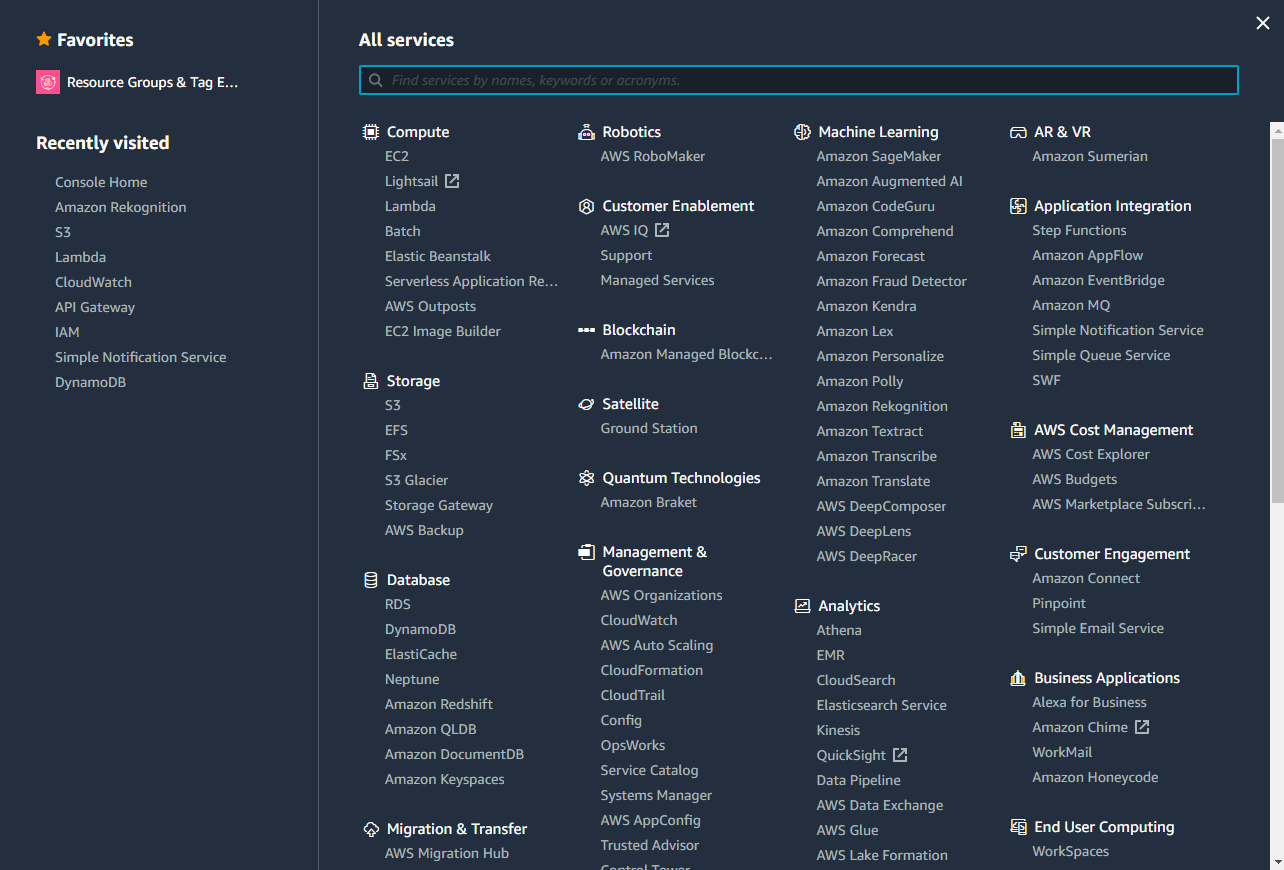Screen dimensions: 1284x870
Task: Open AWS Organizations
Action: pyautogui.click(x=662, y=595)
